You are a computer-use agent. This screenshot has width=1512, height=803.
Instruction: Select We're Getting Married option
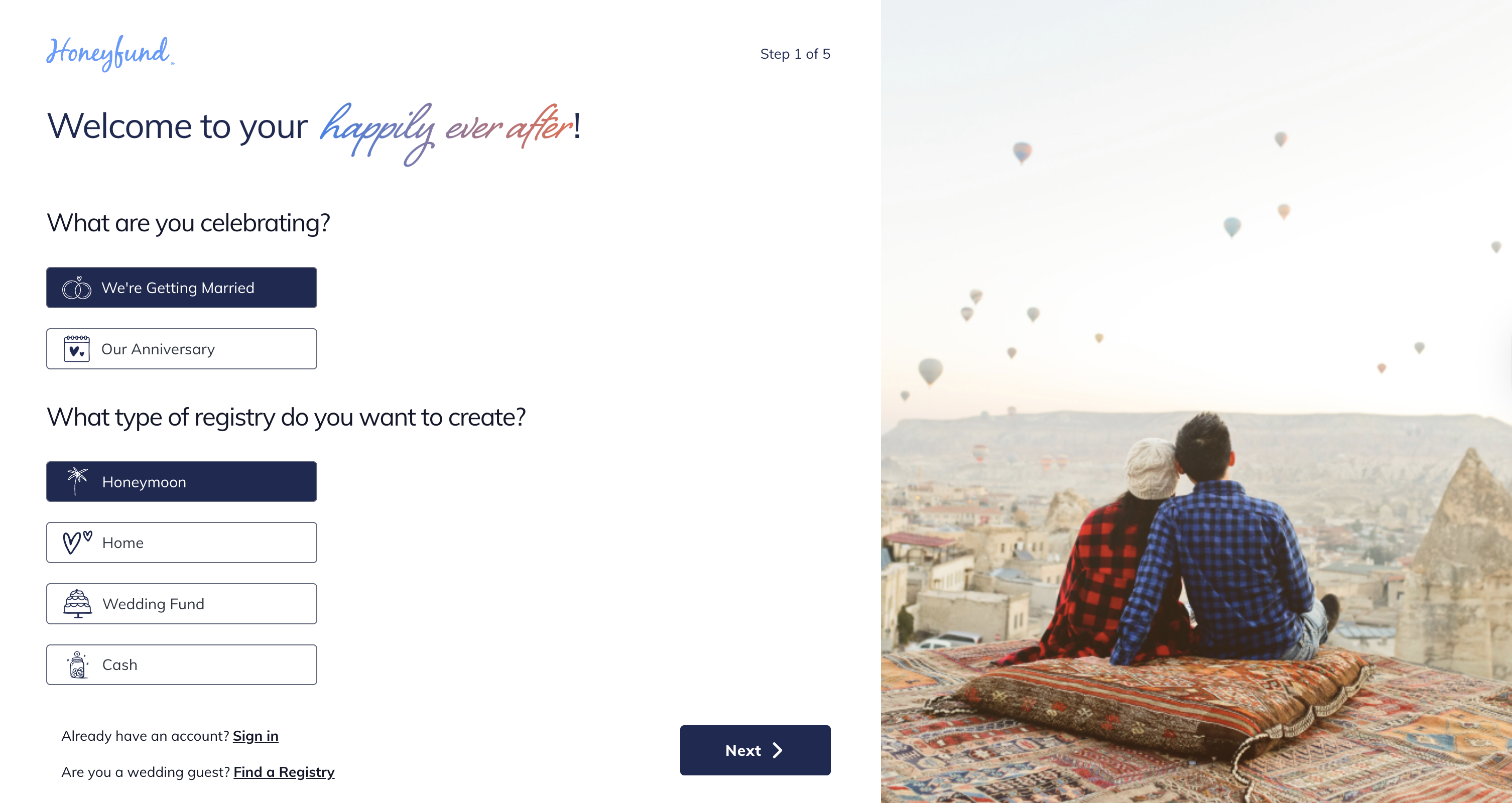point(182,288)
